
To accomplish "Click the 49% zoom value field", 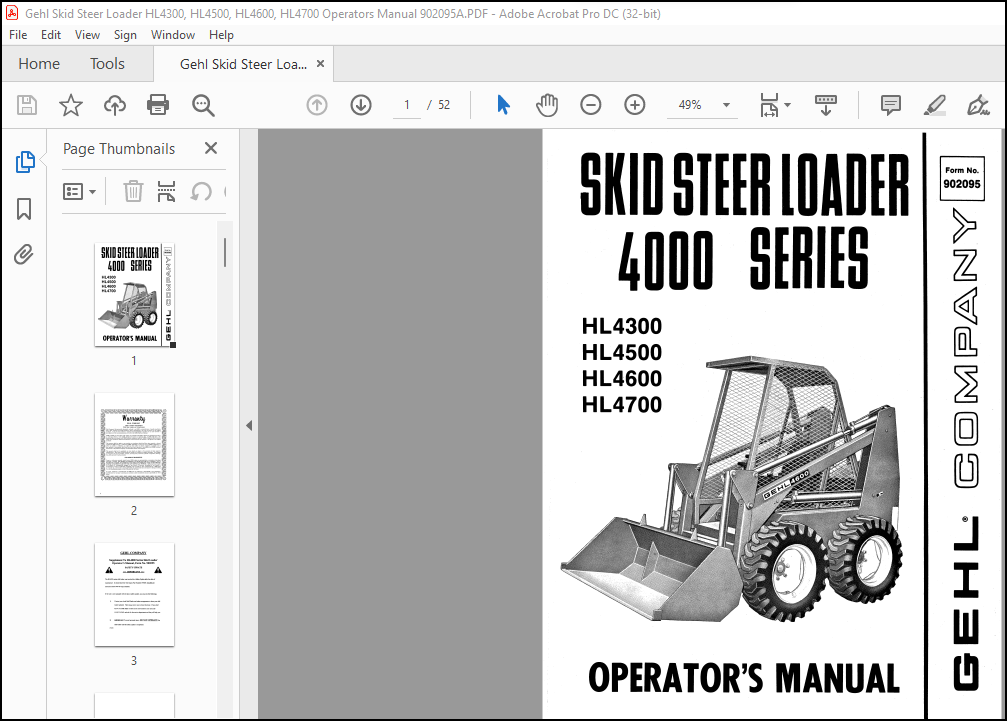I will (690, 105).
